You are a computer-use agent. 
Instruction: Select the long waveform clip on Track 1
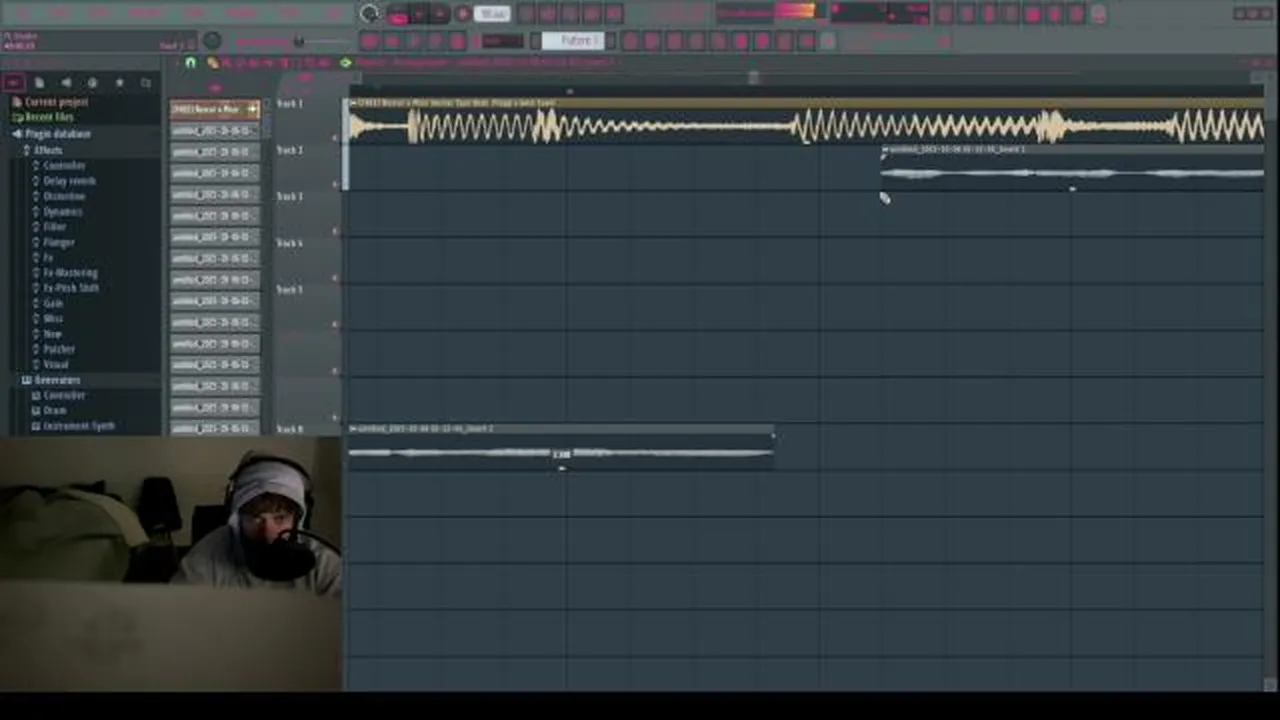(x=806, y=122)
